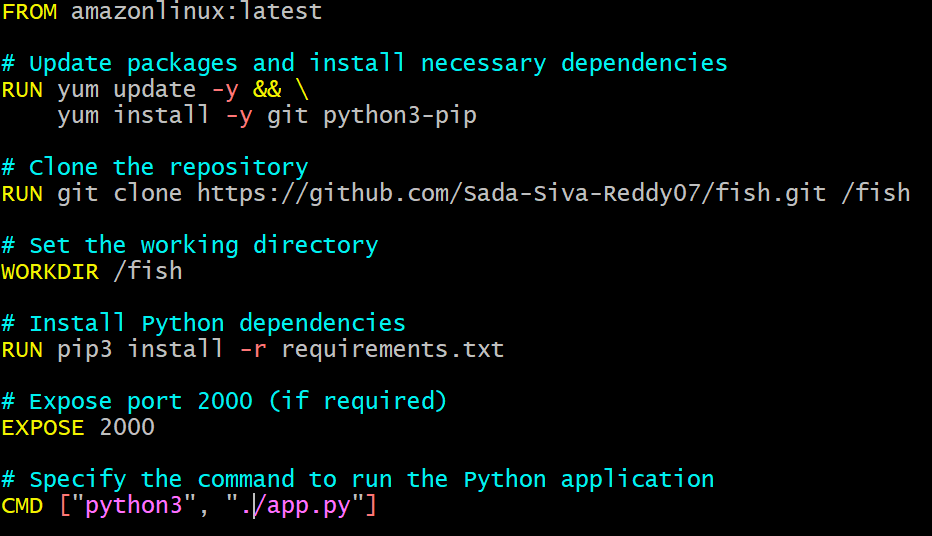Place cursor on 'yum update' command
Viewport: 932px width, 536px height.
tap(127, 90)
